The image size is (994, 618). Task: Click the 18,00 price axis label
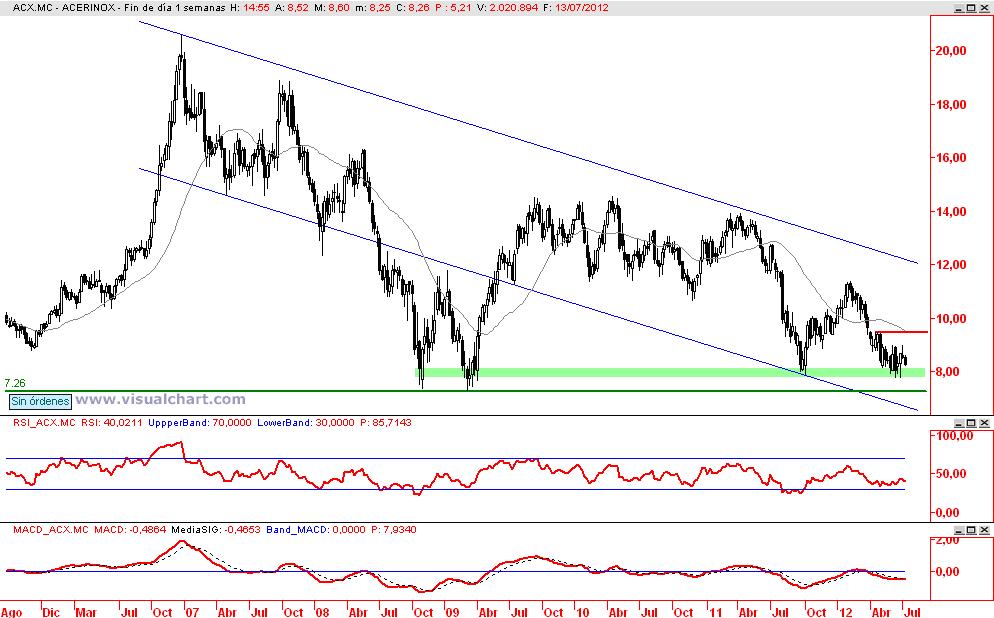pos(952,105)
